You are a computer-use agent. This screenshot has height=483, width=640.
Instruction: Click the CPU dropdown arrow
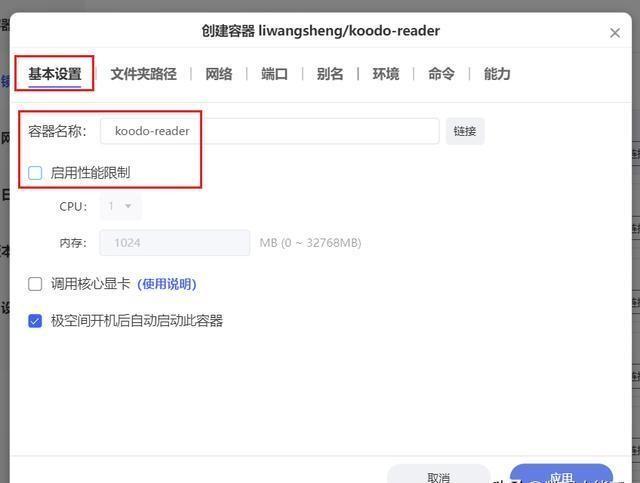[128, 206]
